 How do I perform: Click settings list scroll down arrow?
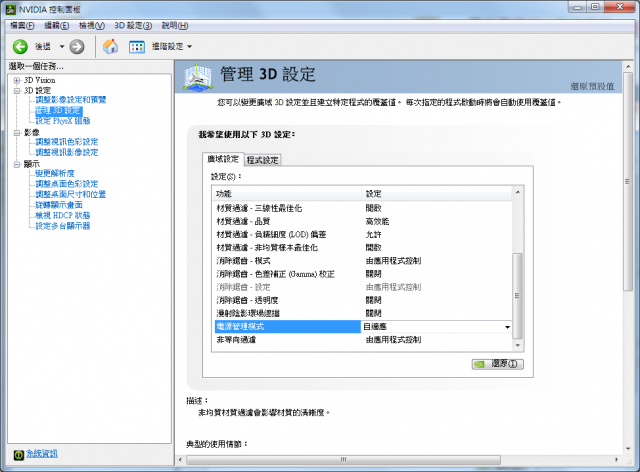coord(518,345)
